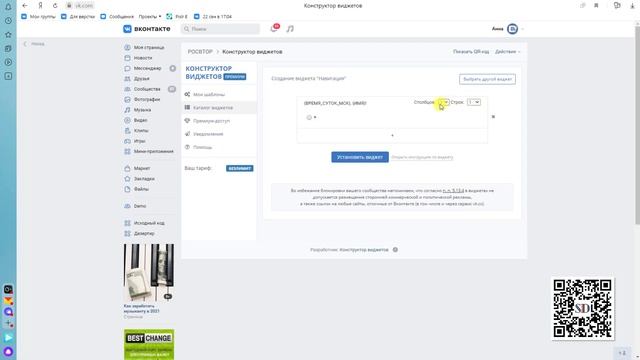
Task: Click the БЕЗЛИМИТ tariff badge
Action: tap(240, 168)
